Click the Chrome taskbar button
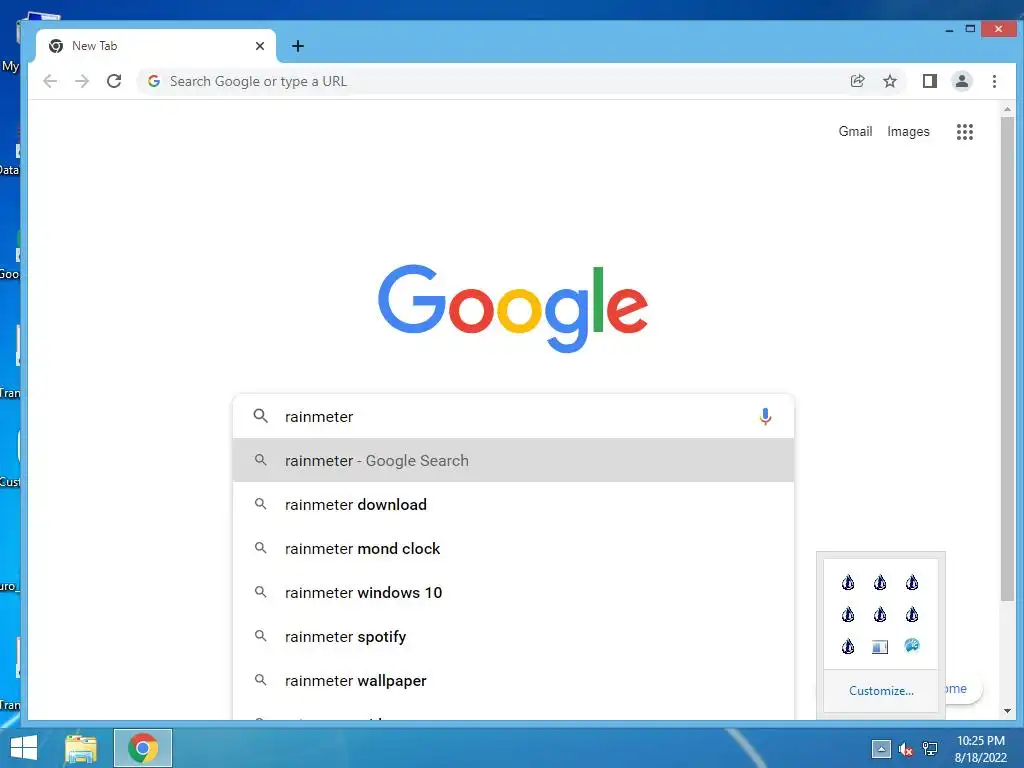The height and width of the screenshot is (768, 1024). pos(143,748)
